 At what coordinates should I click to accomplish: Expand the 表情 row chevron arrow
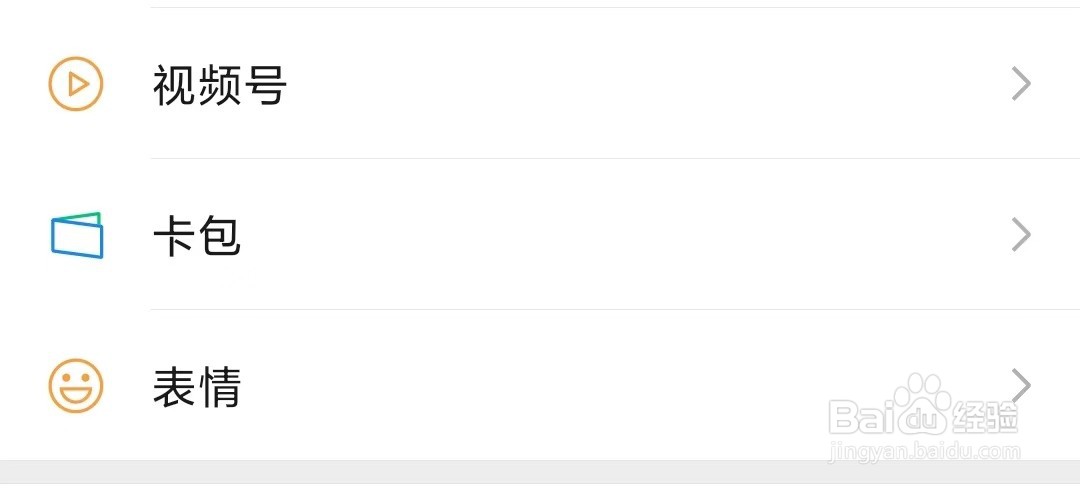(1021, 385)
